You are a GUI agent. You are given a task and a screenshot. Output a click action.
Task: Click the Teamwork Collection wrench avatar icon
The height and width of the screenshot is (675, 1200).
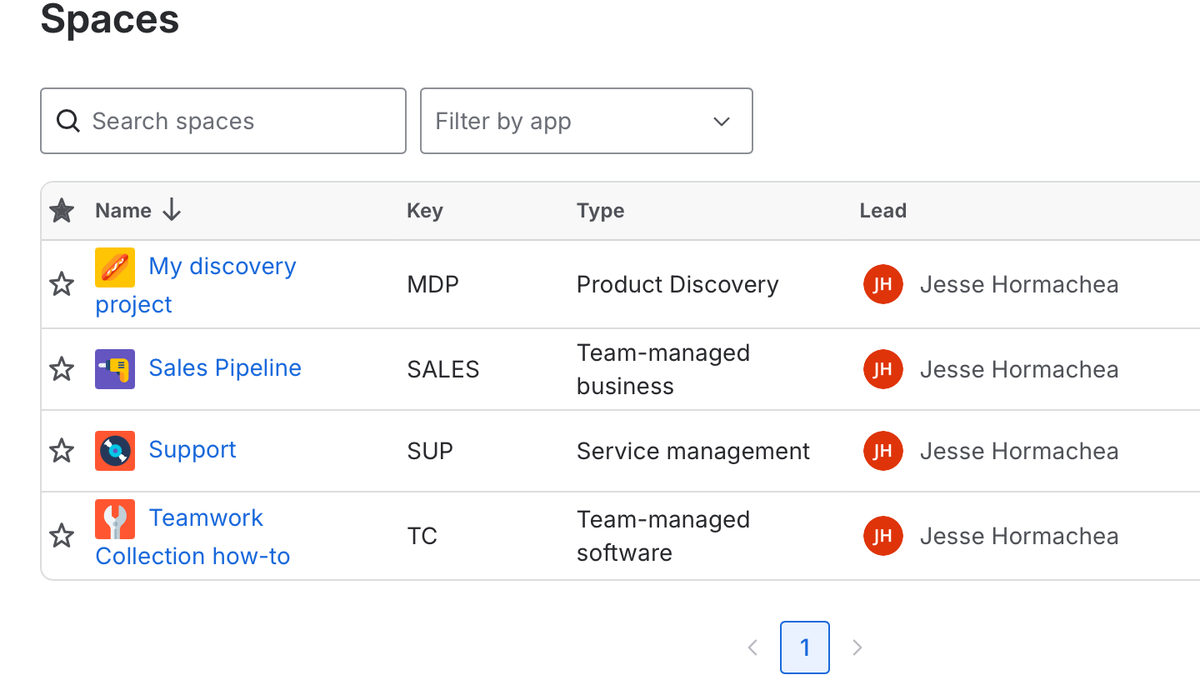[x=115, y=519]
